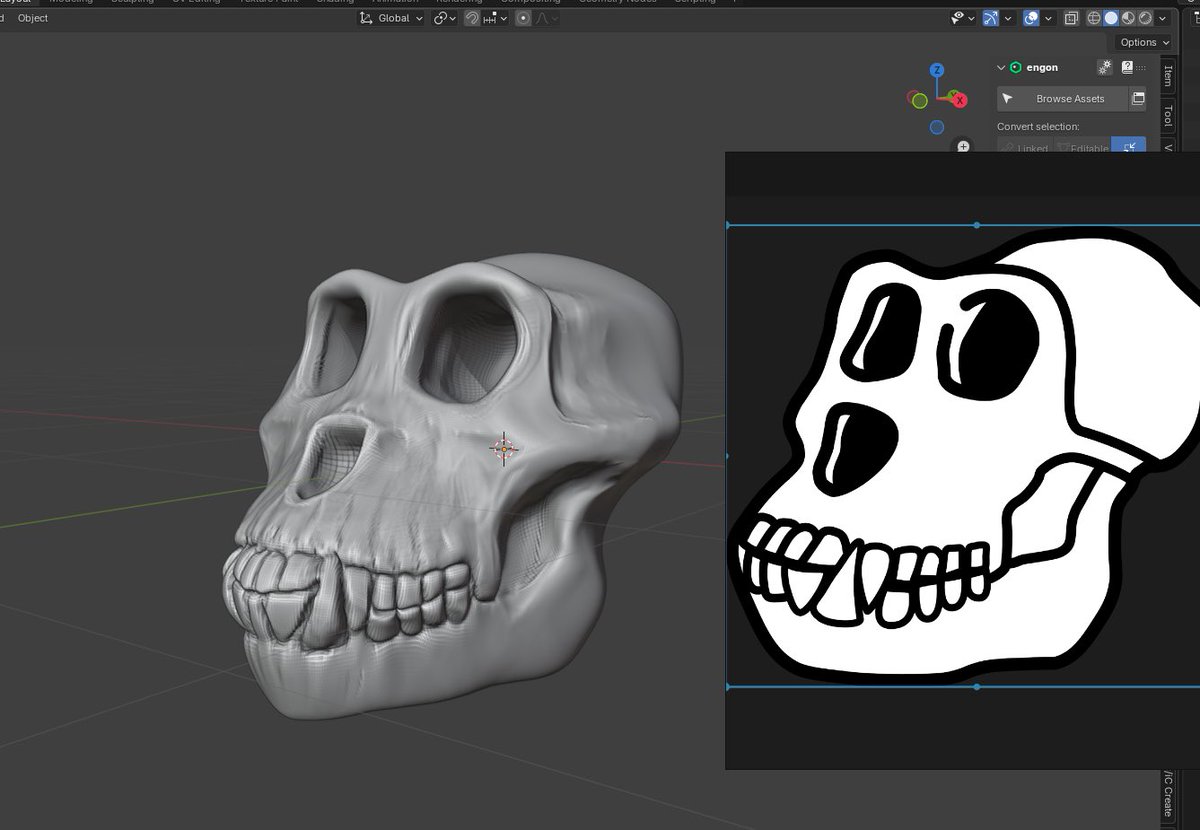This screenshot has width=1200, height=830.
Task: Click the green Y axis gizmo circle
Action: coord(918,99)
